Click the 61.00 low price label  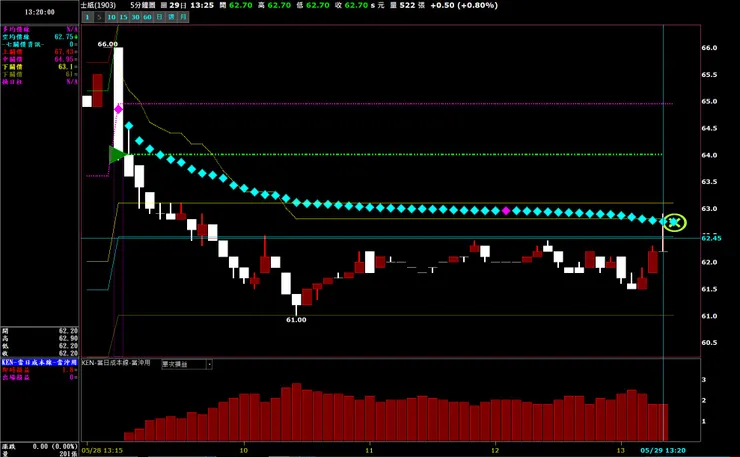(296, 320)
